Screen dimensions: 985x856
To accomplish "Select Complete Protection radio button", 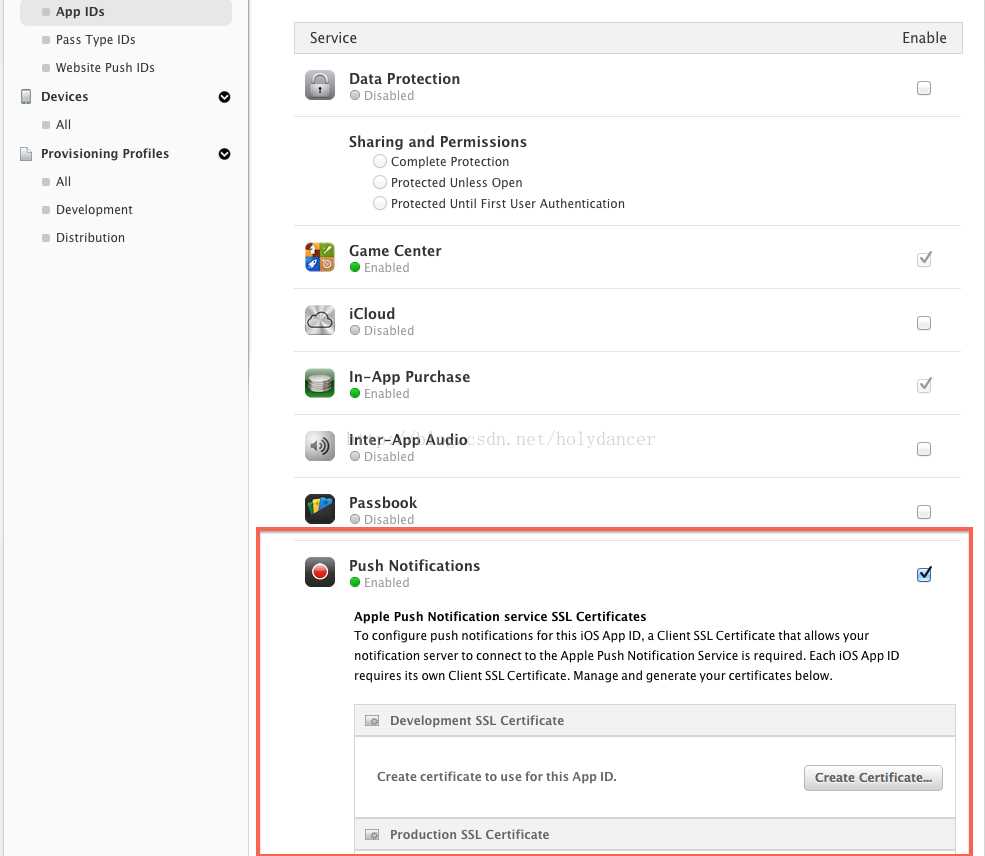I will [x=379, y=161].
